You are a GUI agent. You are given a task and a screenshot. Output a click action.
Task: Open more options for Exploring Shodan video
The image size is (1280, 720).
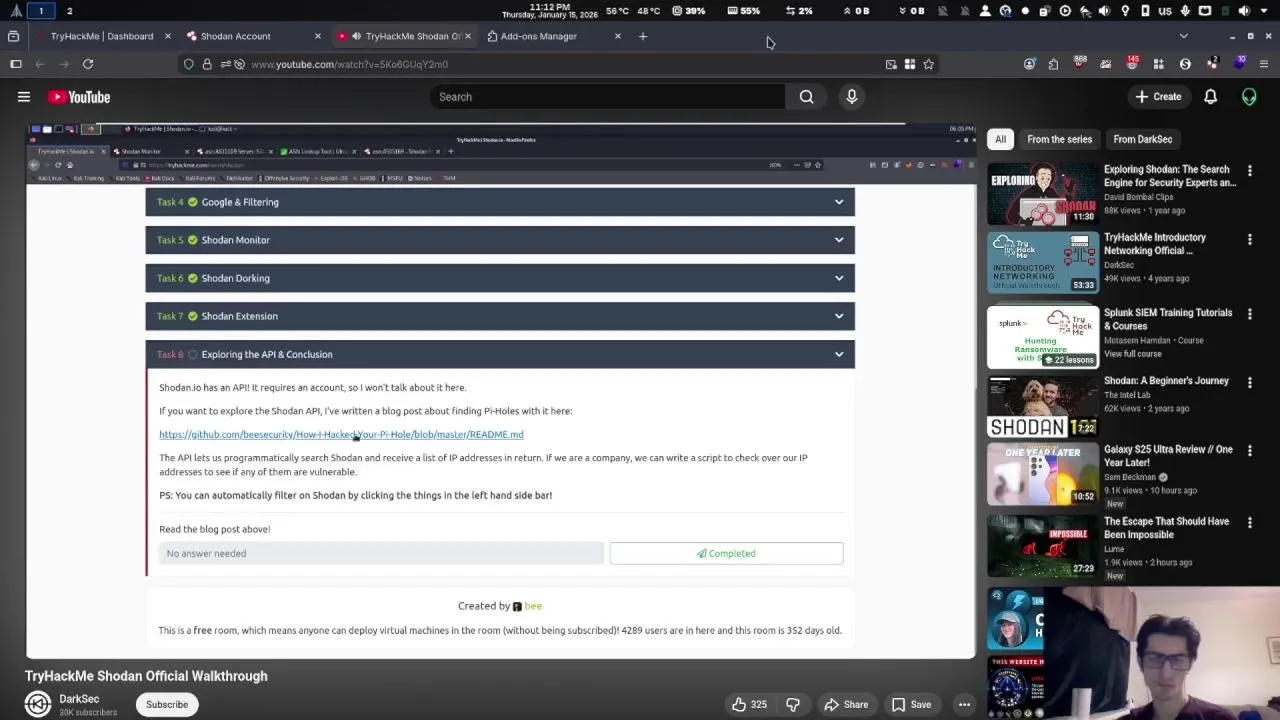(x=1249, y=171)
